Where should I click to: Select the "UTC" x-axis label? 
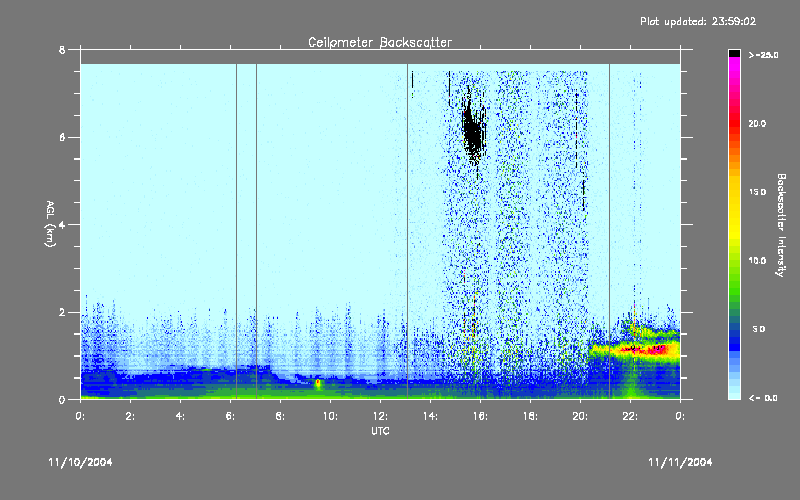click(380, 431)
